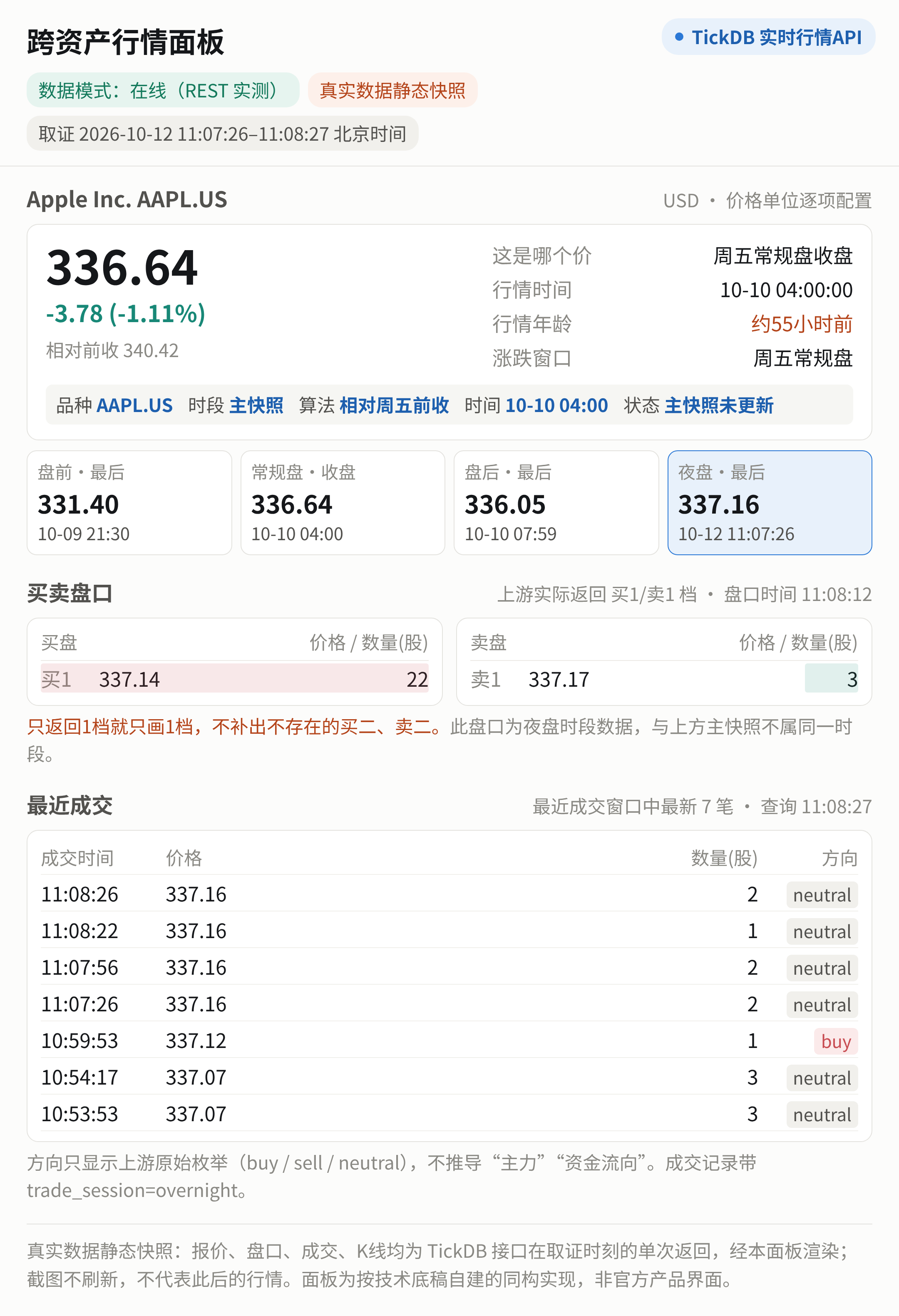Click the 时段 主快照 status field
Image resolution: width=899 pixels, height=1316 pixels.
(236, 405)
